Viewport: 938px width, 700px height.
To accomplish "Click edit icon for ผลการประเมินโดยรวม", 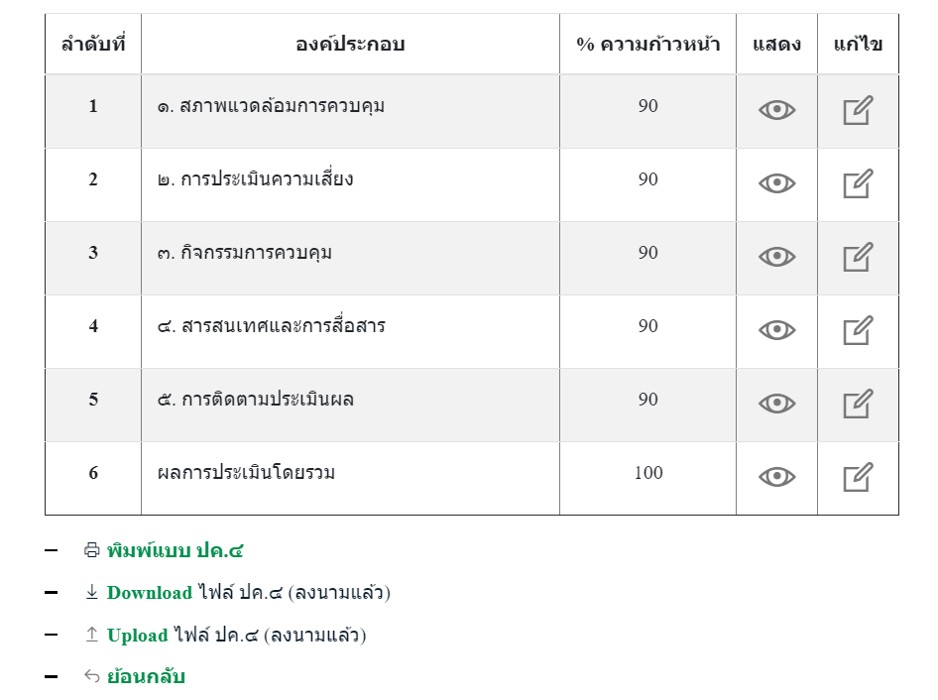I will pyautogui.click(x=857, y=477).
